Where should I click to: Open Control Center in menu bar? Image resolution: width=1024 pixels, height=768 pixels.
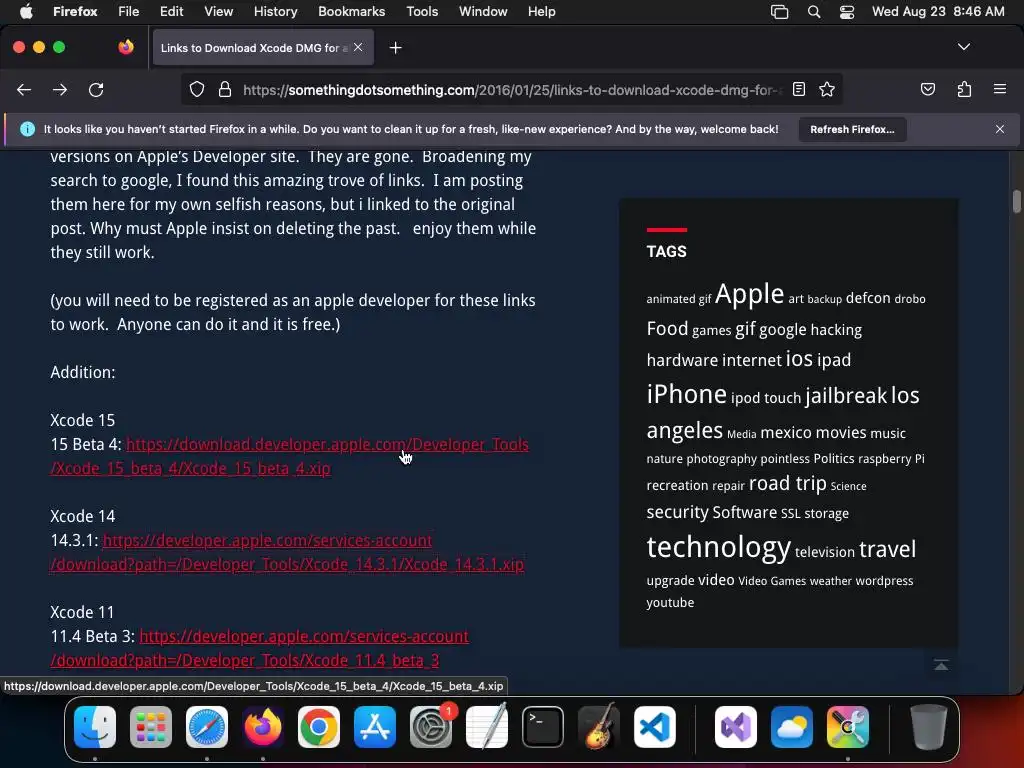point(846,12)
